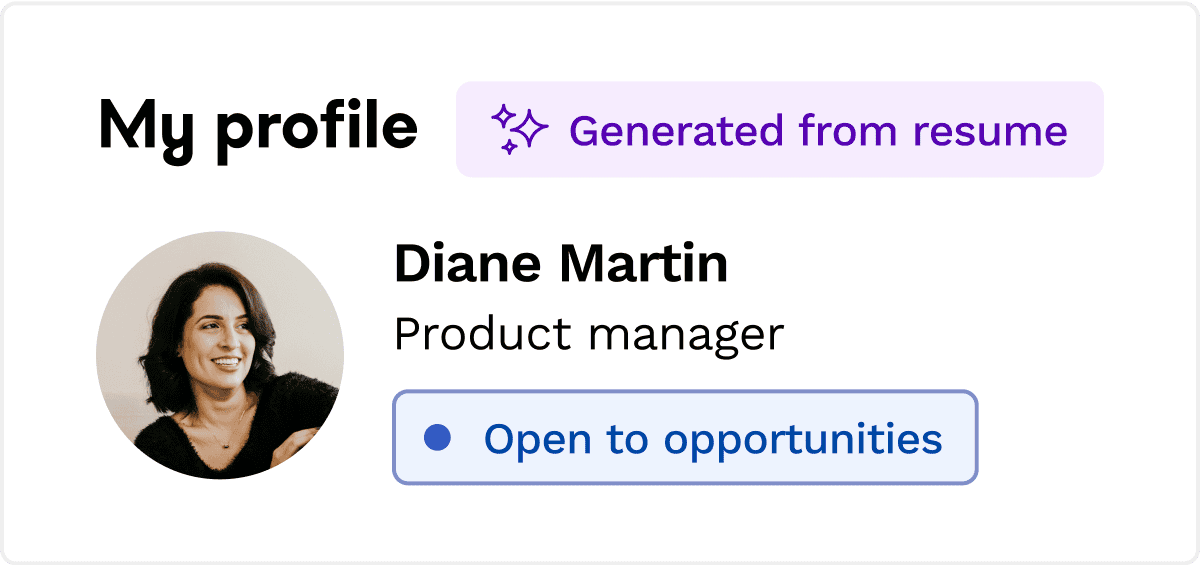Click the first name Diane
Viewport: 1200px width, 565px height.
click(x=467, y=264)
